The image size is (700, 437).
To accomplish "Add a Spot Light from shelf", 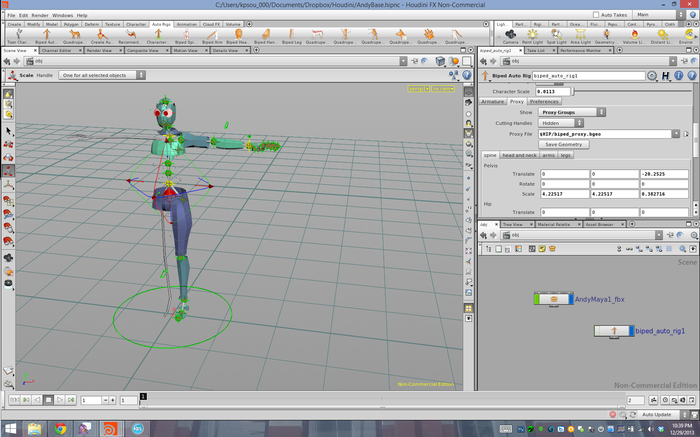I will (556, 36).
